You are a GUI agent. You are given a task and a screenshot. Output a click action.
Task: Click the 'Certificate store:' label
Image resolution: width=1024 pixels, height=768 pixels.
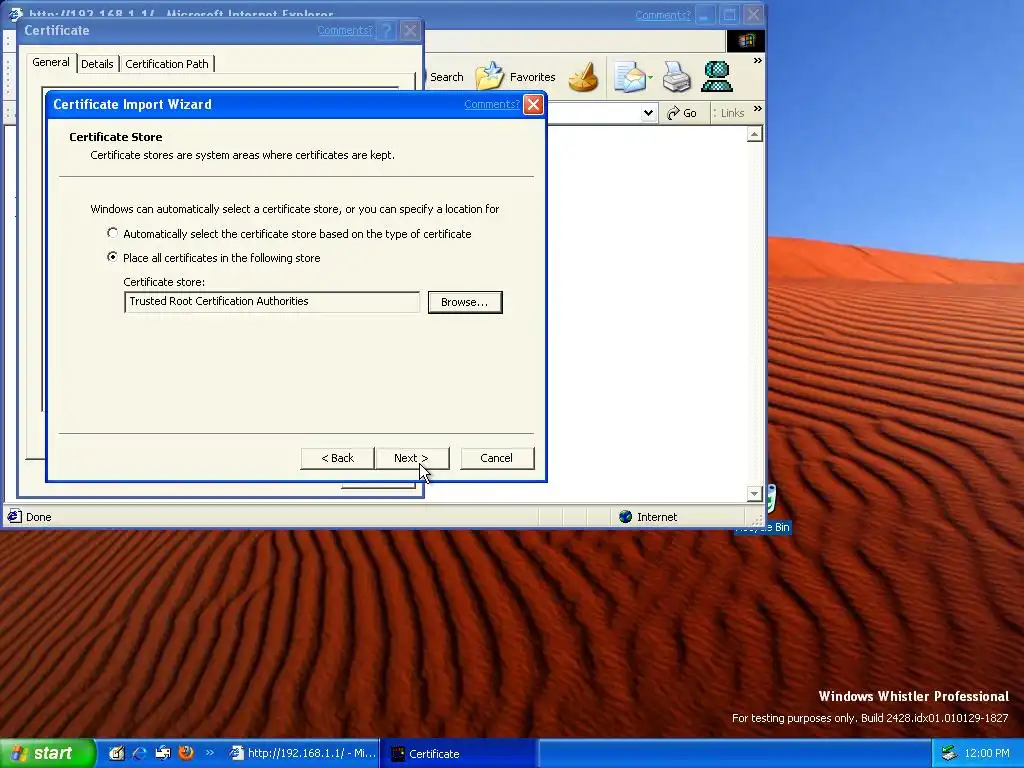coord(164,282)
